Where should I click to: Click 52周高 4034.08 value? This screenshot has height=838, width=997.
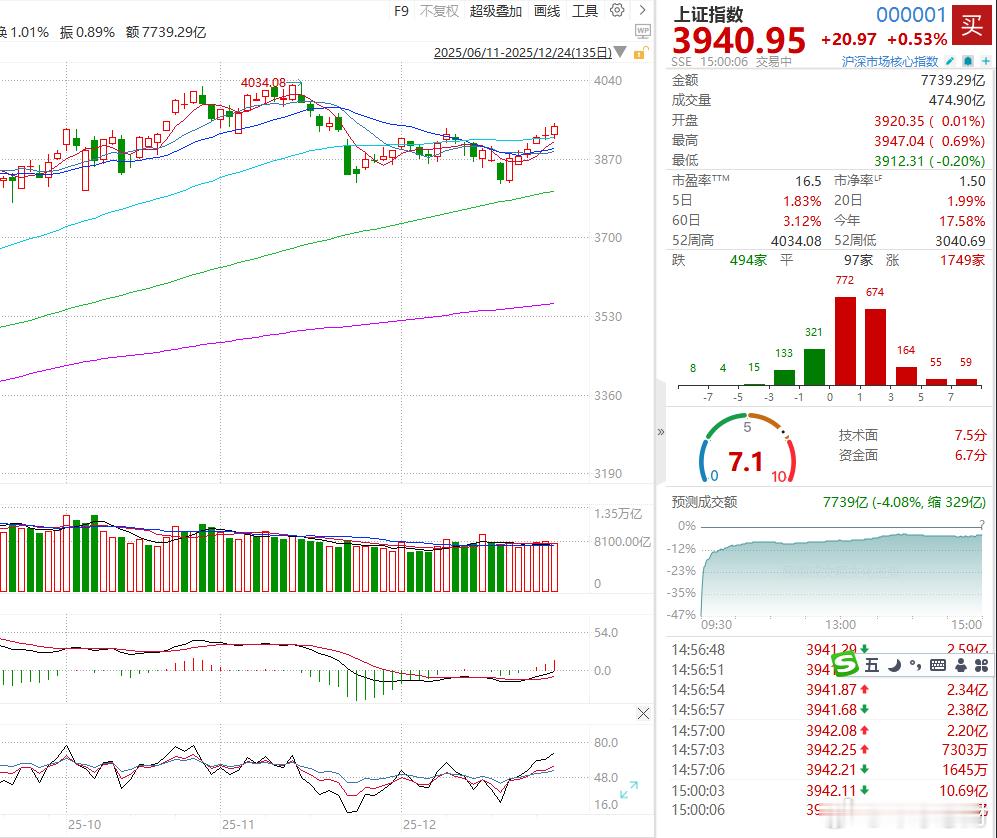[x=796, y=241]
